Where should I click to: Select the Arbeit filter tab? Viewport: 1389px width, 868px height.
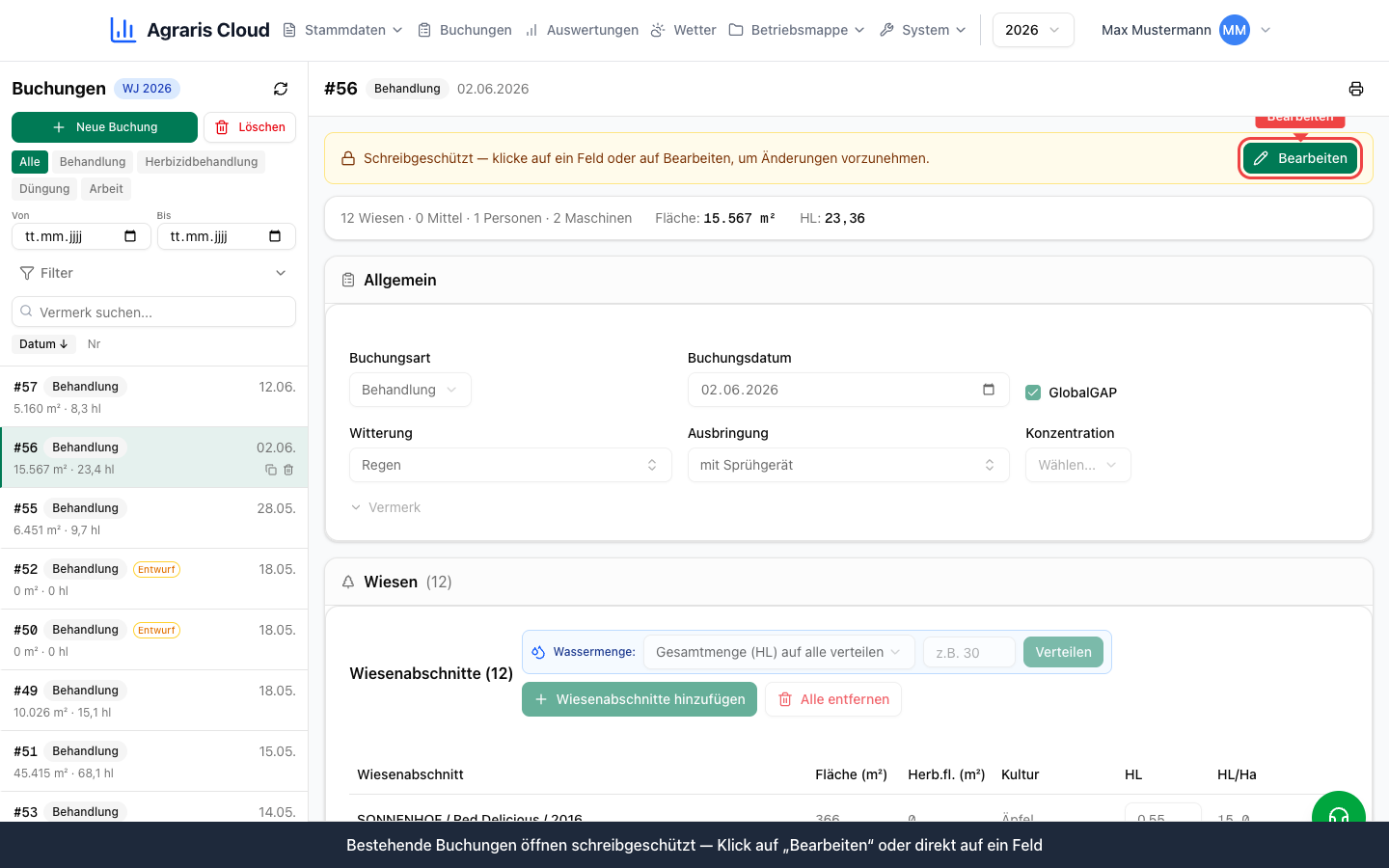(106, 189)
